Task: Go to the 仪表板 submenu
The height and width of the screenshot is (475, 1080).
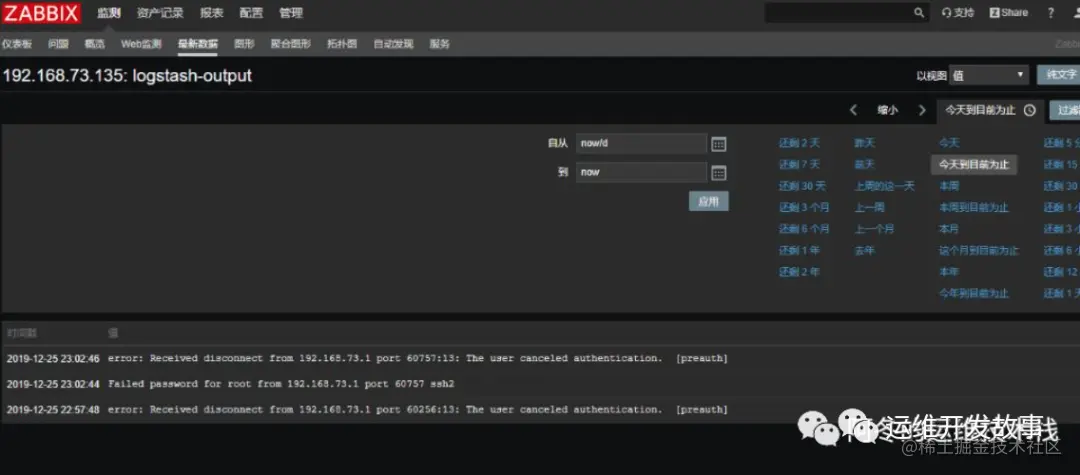Action: [x=17, y=44]
